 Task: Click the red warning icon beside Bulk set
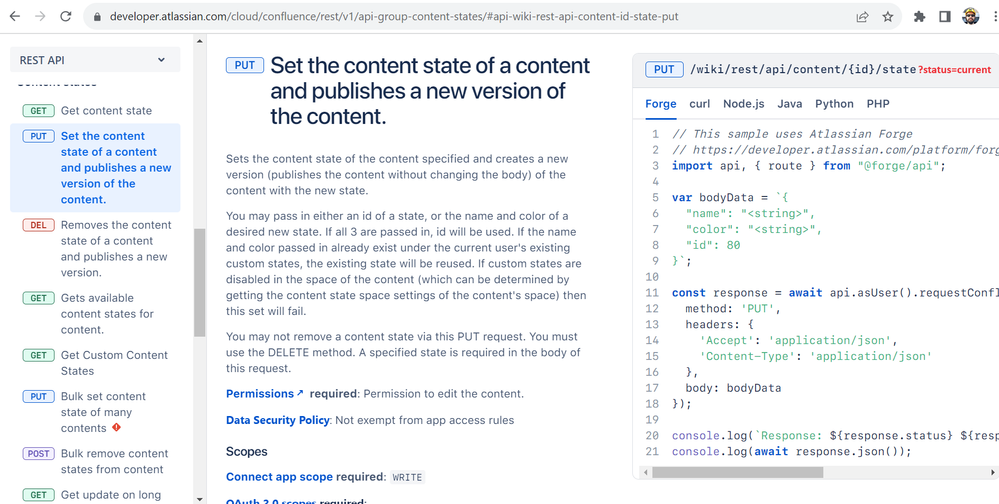[116, 428]
